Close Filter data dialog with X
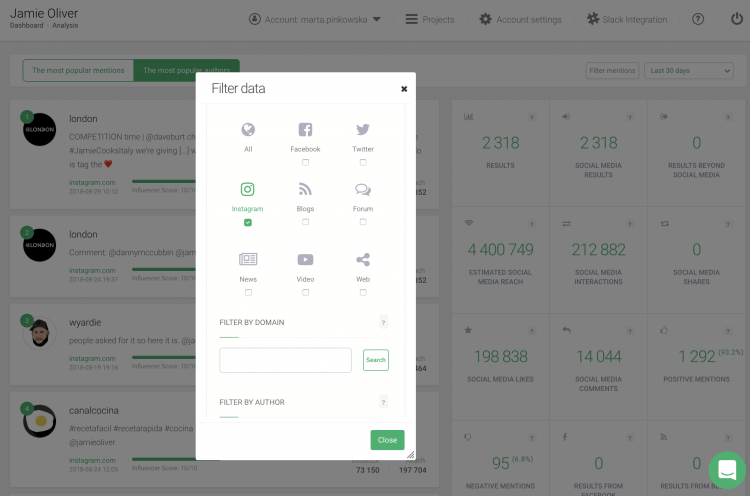This screenshot has height=496, width=750. [404, 89]
